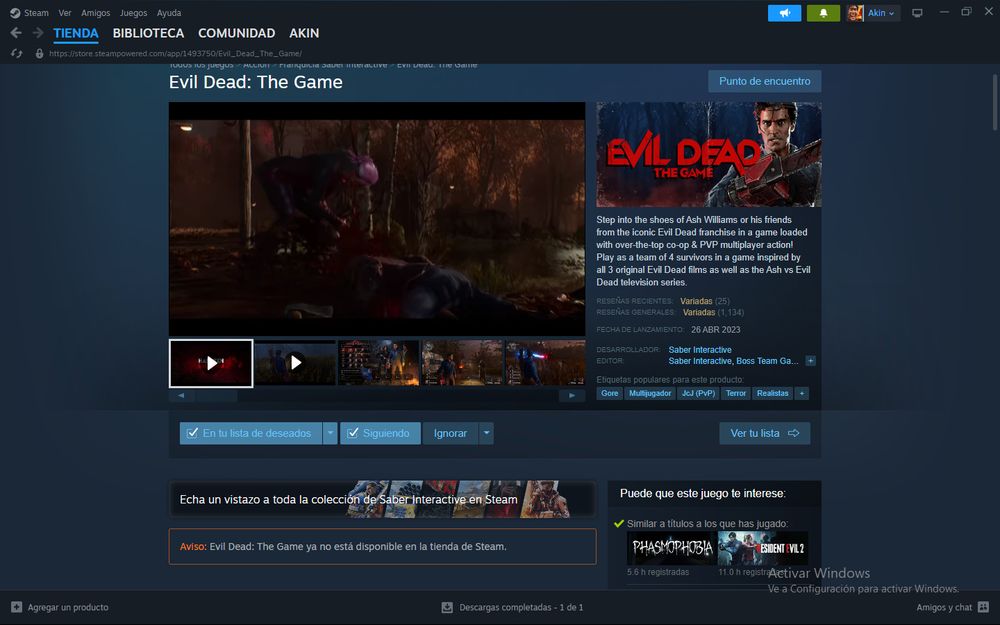Switch to the BIBLIOTECA tab

click(x=149, y=33)
